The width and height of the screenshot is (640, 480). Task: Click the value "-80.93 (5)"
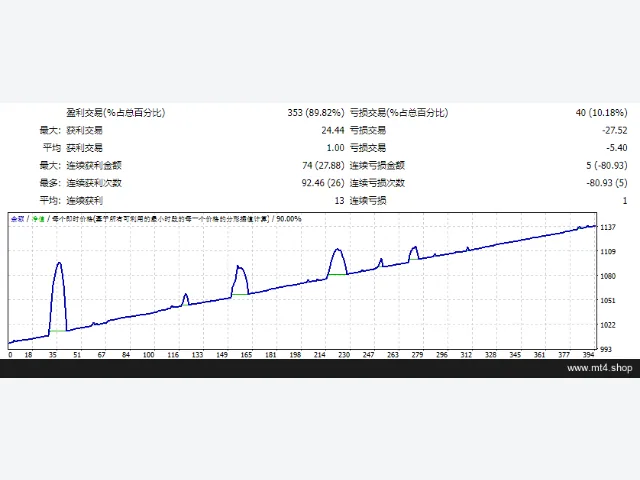pos(607,183)
